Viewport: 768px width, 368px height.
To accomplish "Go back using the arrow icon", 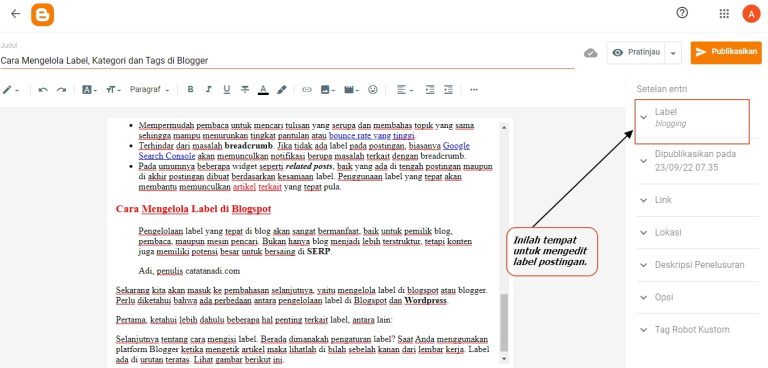I will coord(16,14).
